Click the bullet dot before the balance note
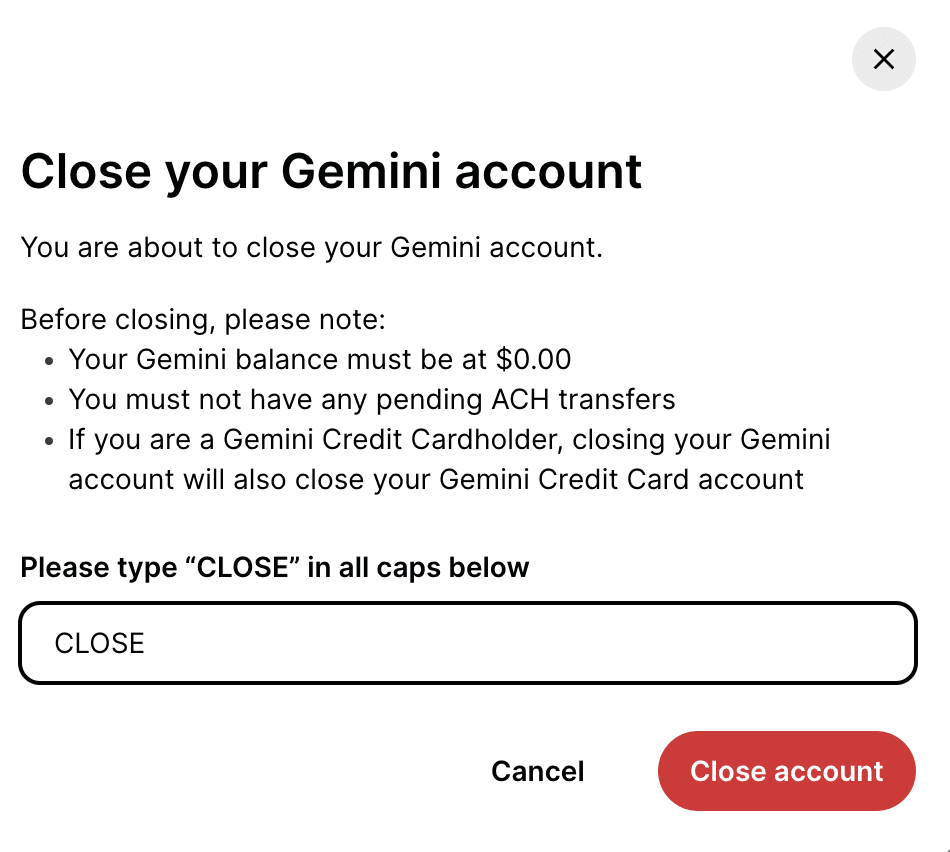950x852 pixels. click(x=49, y=361)
